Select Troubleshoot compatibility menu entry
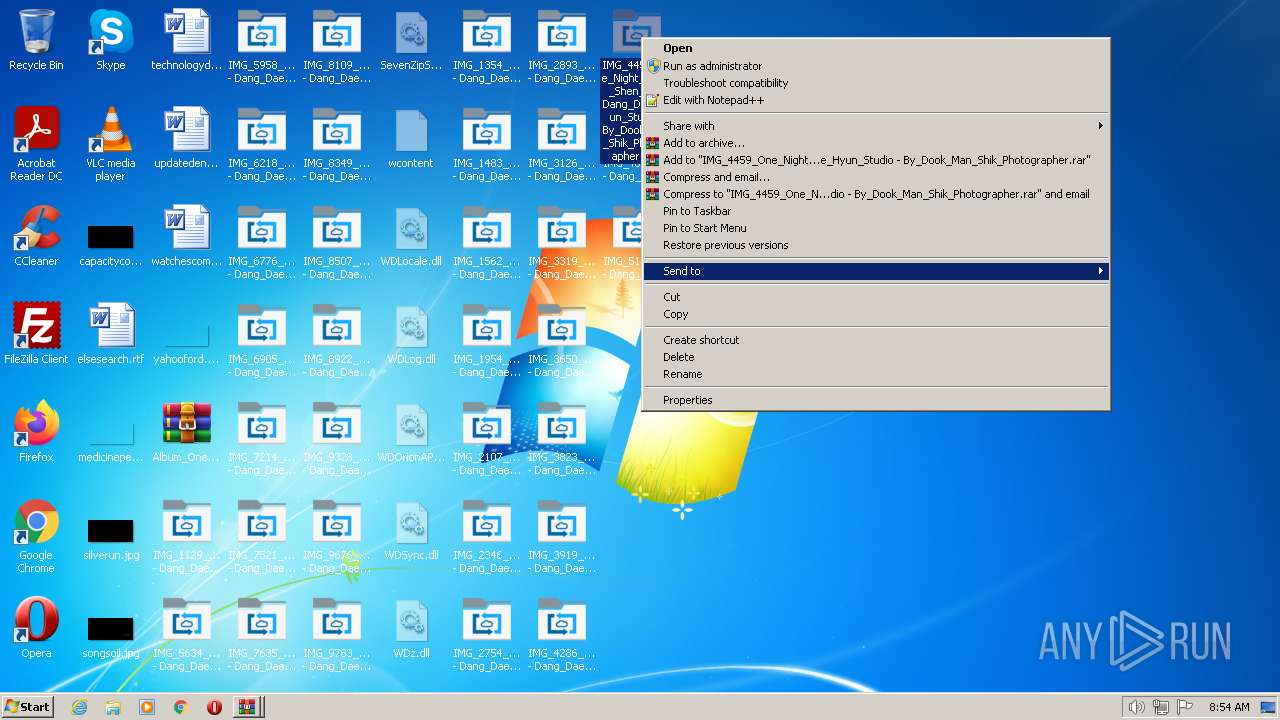Viewport: 1280px width, 720px height. [x=876, y=83]
